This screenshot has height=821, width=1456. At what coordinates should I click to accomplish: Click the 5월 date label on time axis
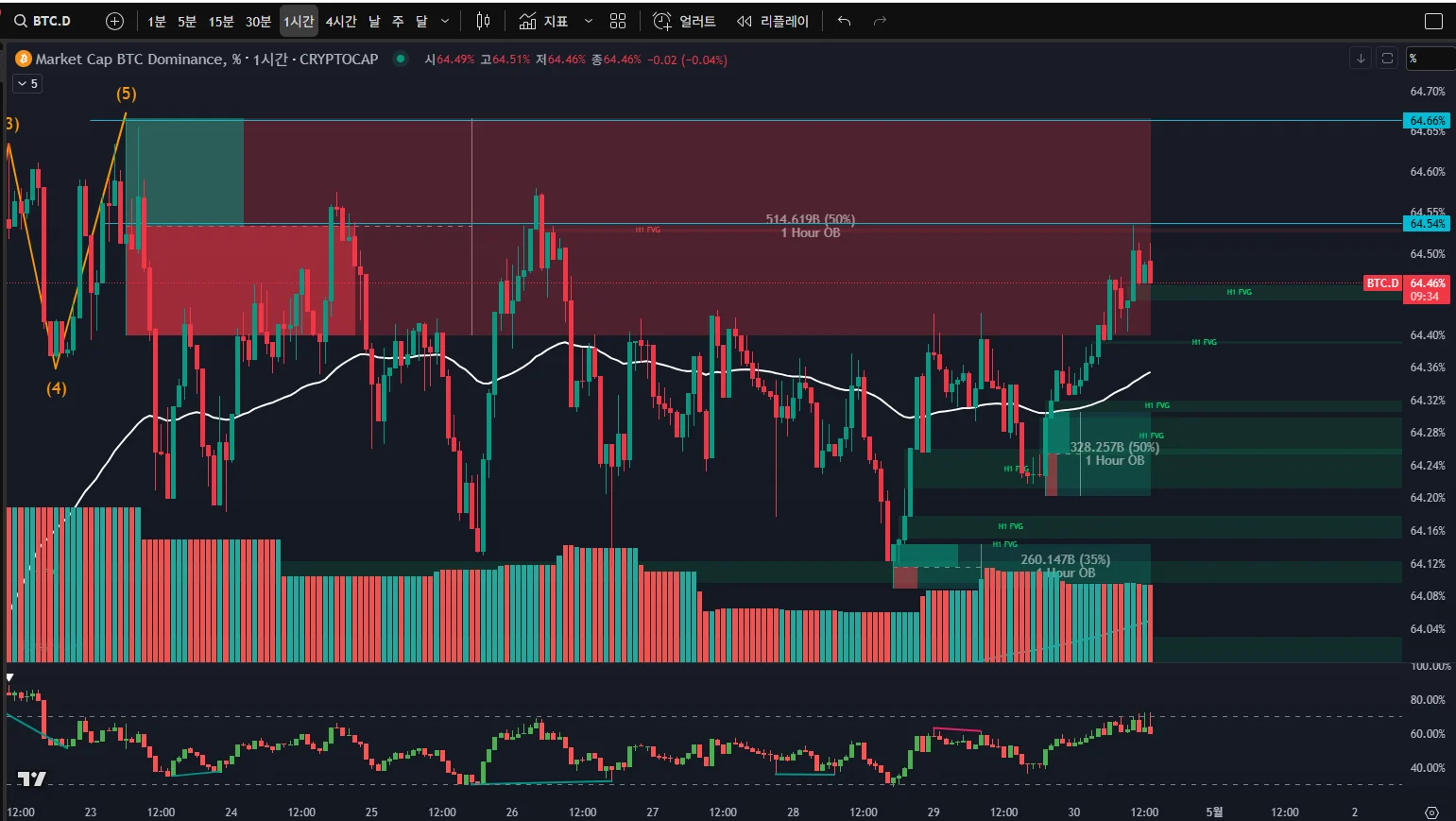(x=1214, y=812)
